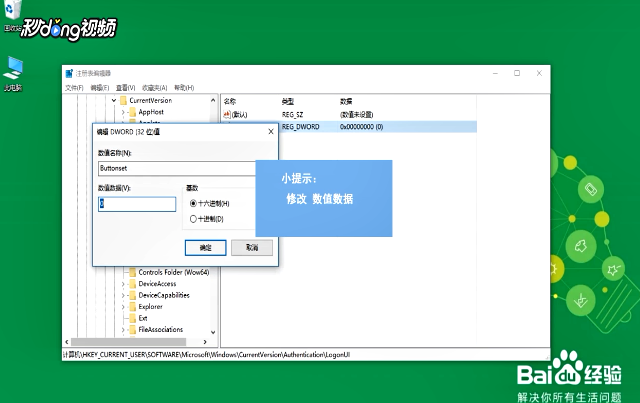Expand the DeviceAccess tree node
This screenshot has width=640, height=403.
click(123, 284)
